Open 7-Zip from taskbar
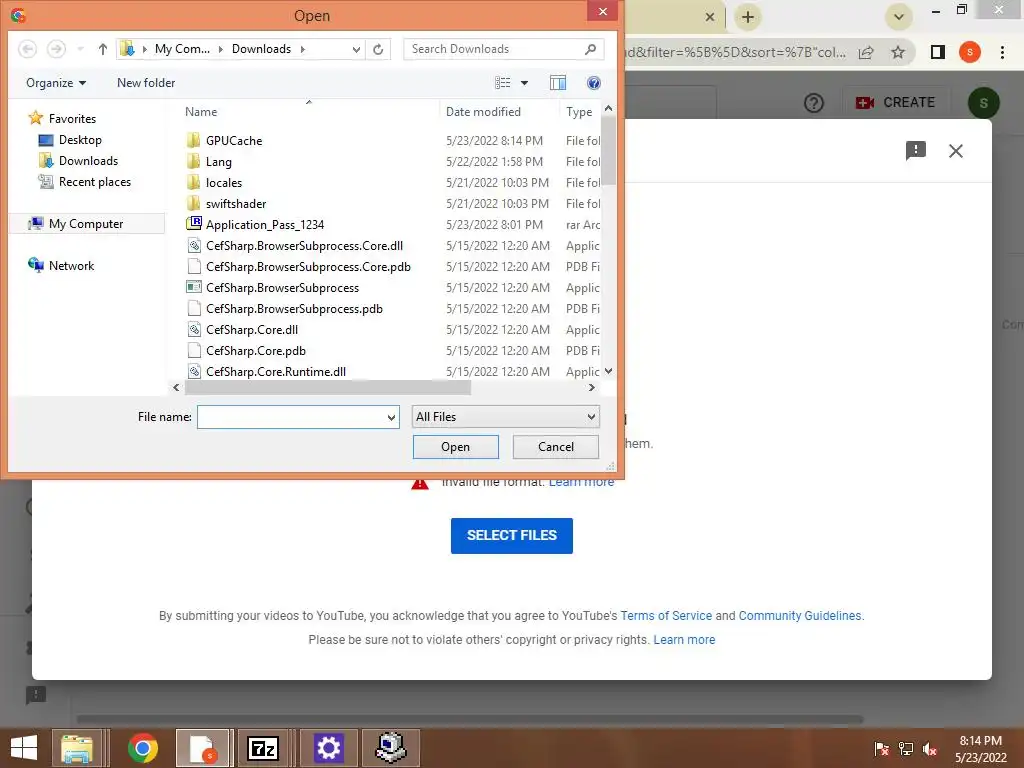This screenshot has width=1024, height=768. [x=263, y=748]
